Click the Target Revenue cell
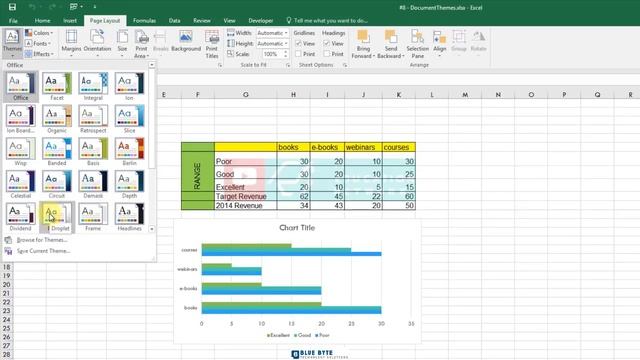 (x=245, y=196)
